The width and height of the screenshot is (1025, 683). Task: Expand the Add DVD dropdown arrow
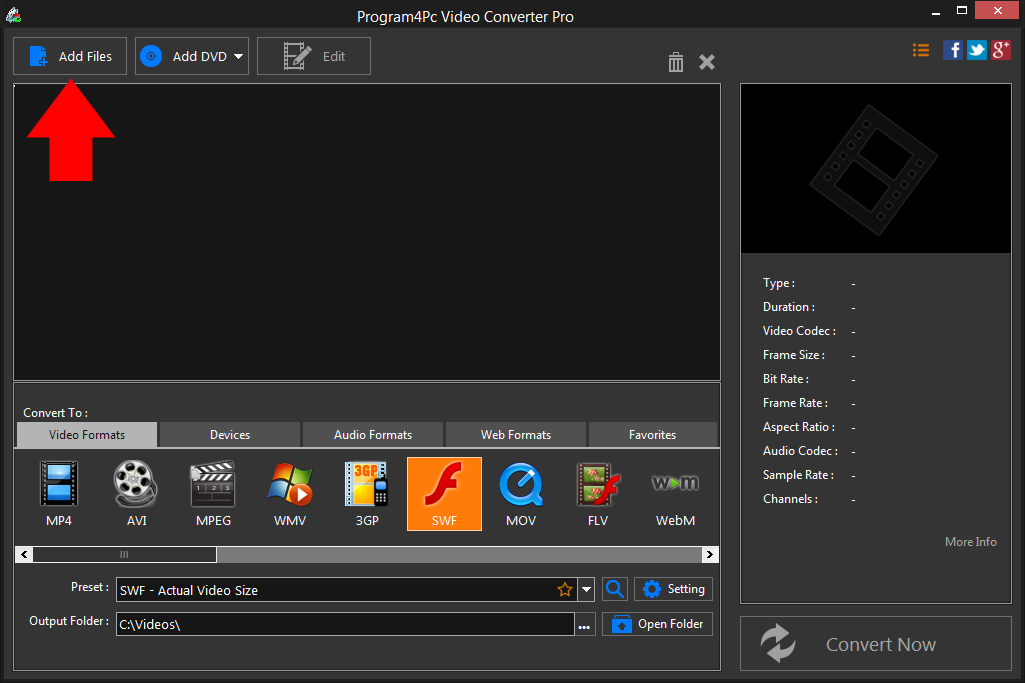[239, 56]
